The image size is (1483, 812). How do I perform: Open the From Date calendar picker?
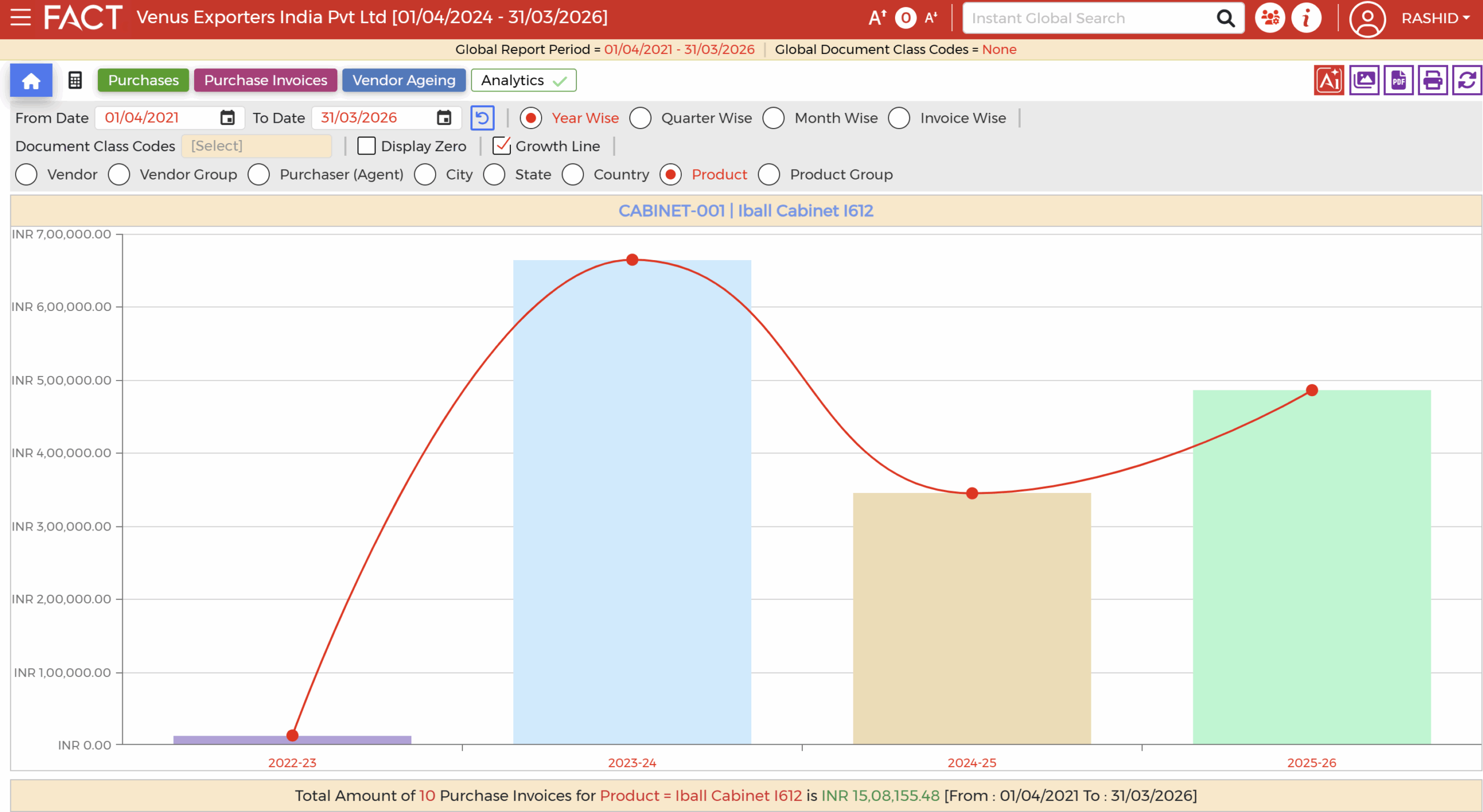click(x=228, y=118)
